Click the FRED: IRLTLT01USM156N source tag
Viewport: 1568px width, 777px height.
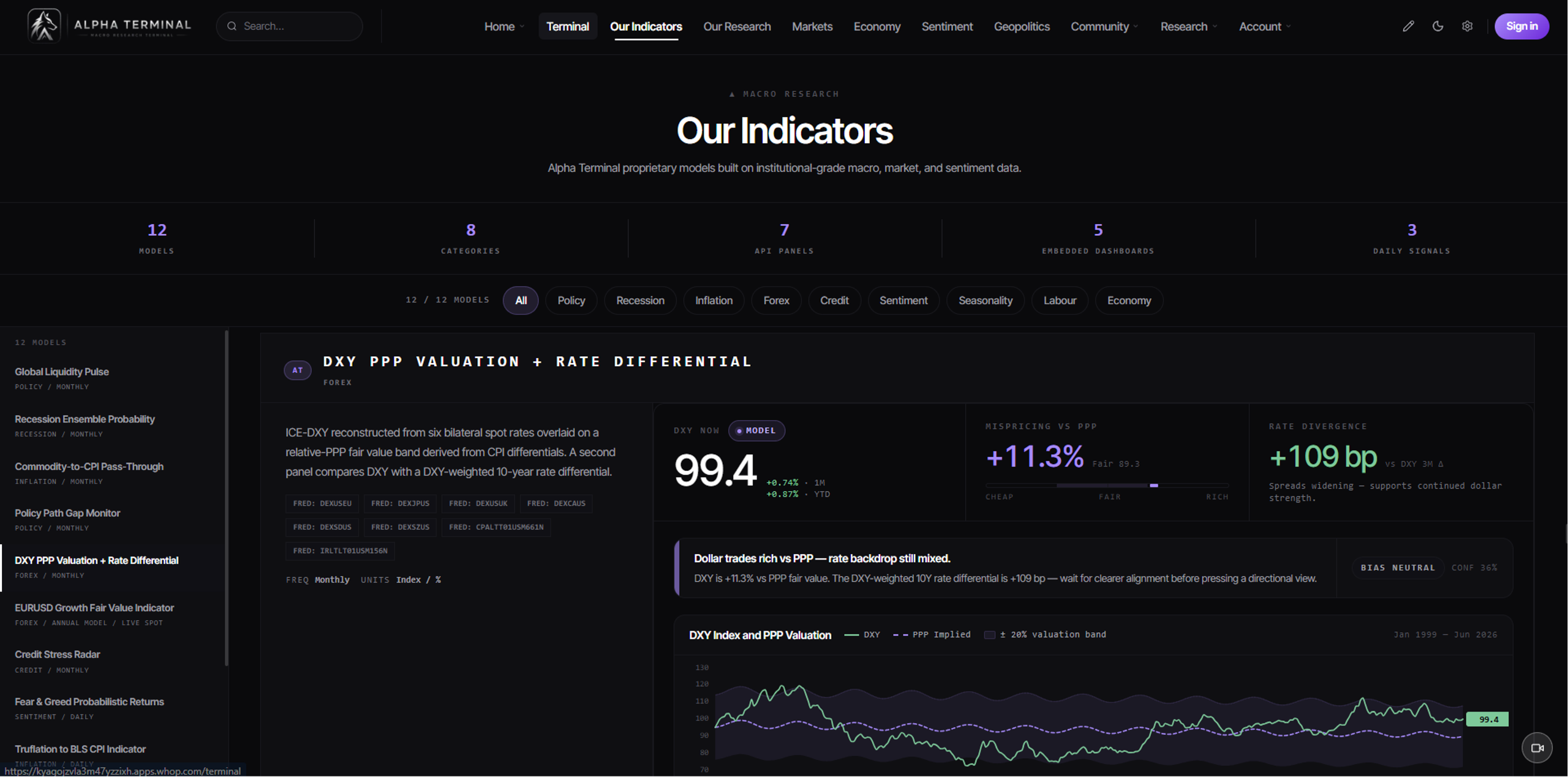[340, 551]
